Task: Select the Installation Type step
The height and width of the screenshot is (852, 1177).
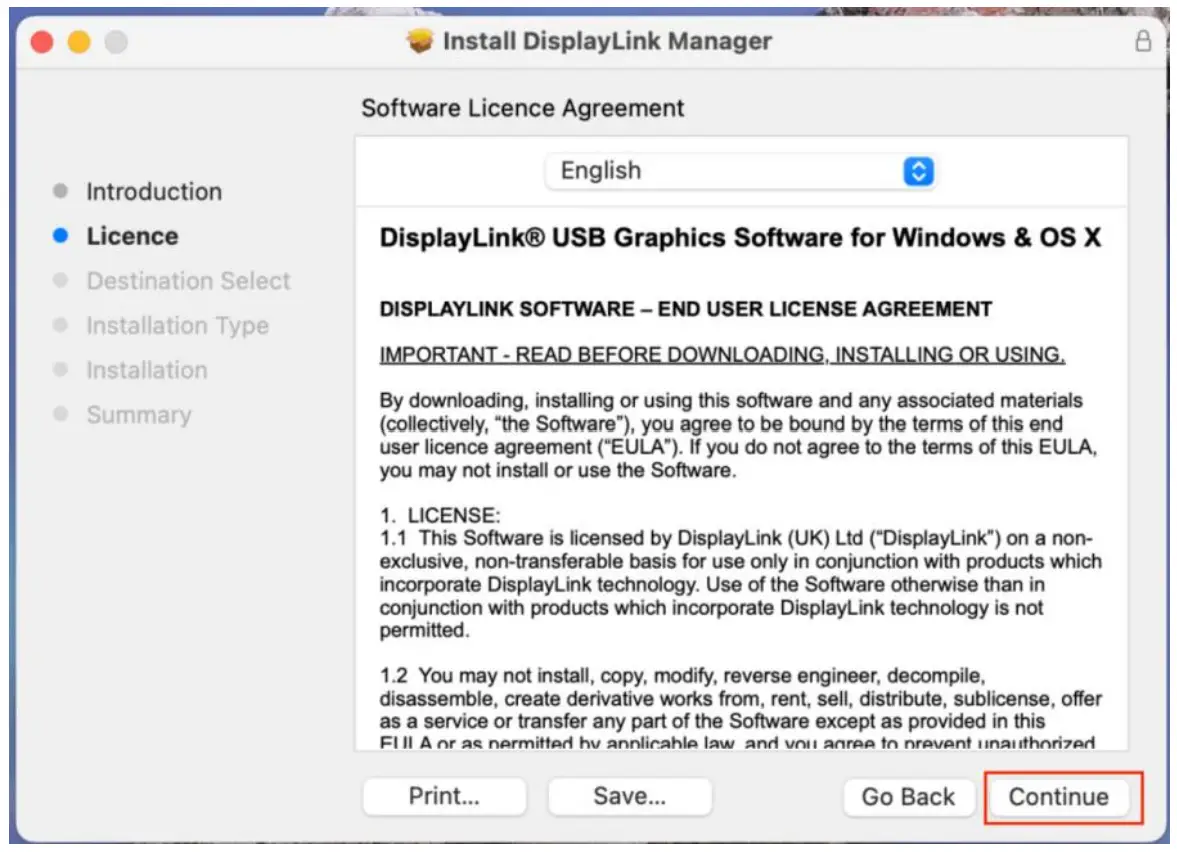Action: (x=177, y=325)
